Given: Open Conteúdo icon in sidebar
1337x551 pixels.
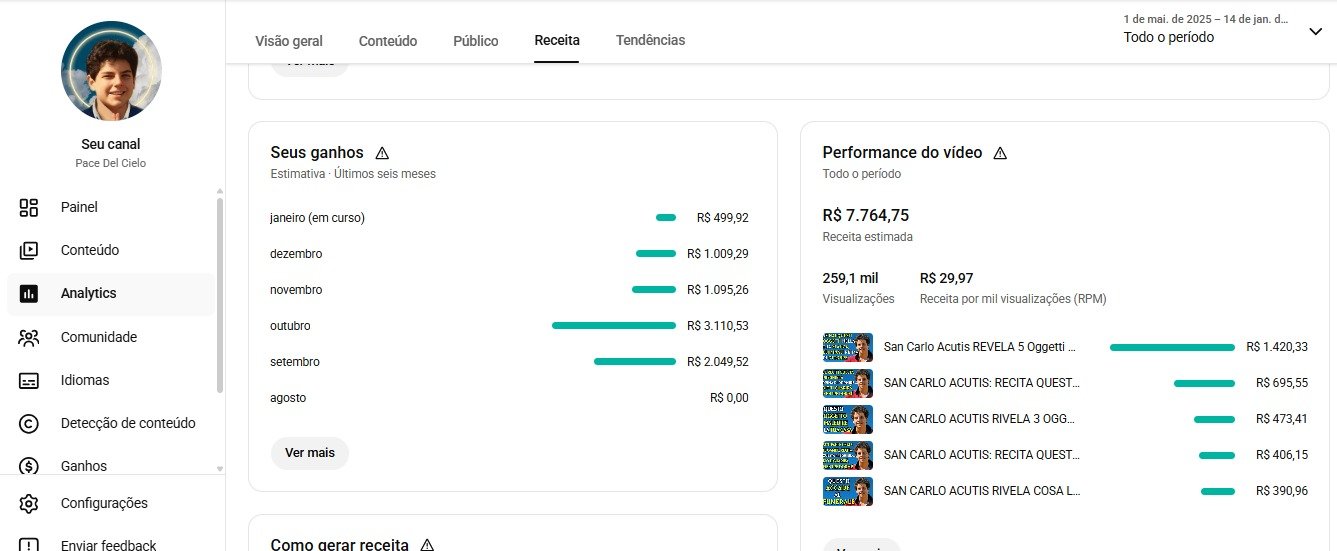Looking at the screenshot, I should 29,251.
